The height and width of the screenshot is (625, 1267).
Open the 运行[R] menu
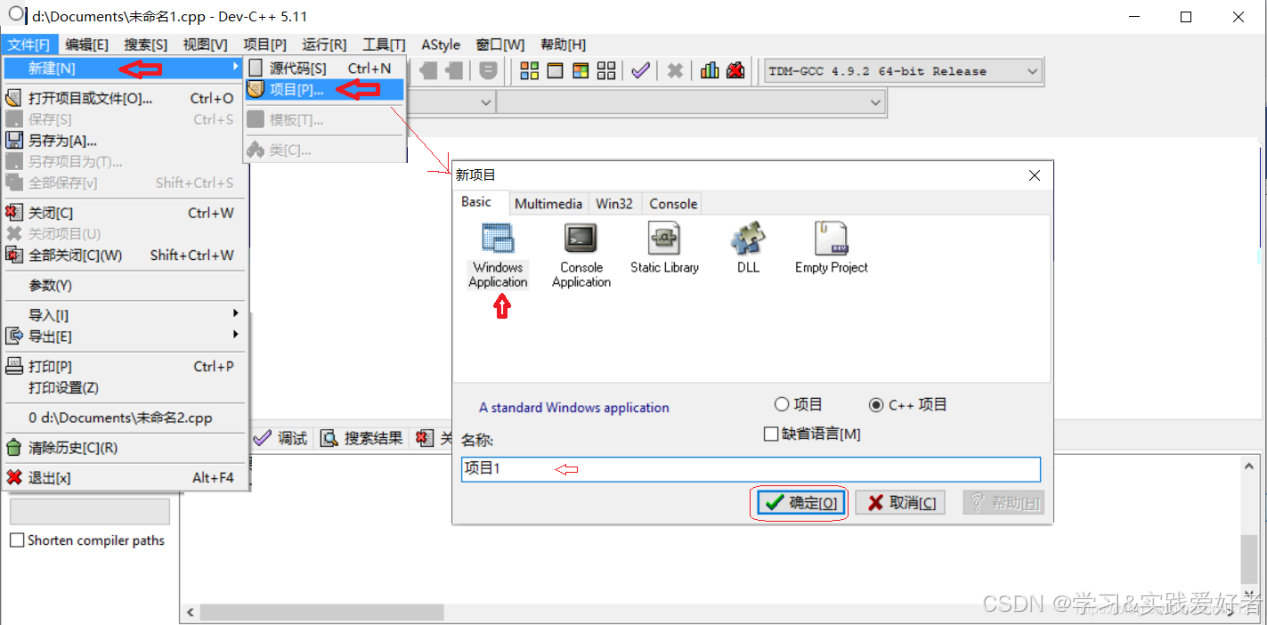[324, 44]
